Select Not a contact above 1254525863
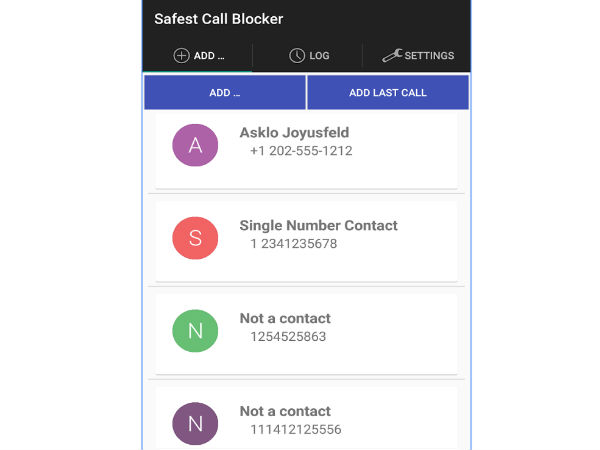The image size is (600, 450). [285, 319]
